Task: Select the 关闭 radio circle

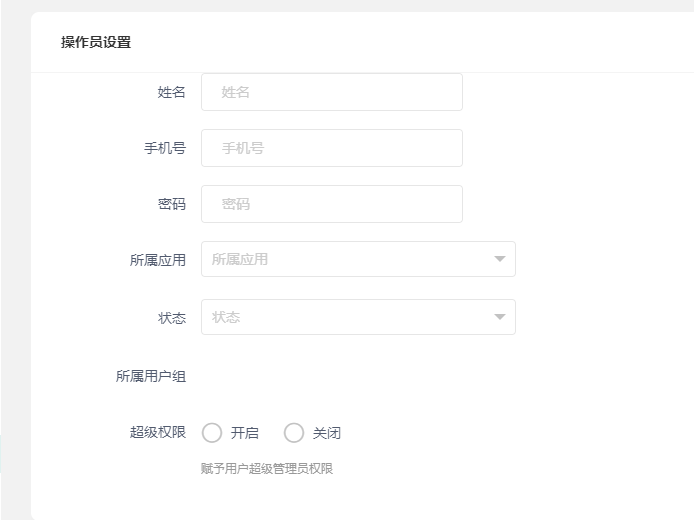Action: pos(294,433)
